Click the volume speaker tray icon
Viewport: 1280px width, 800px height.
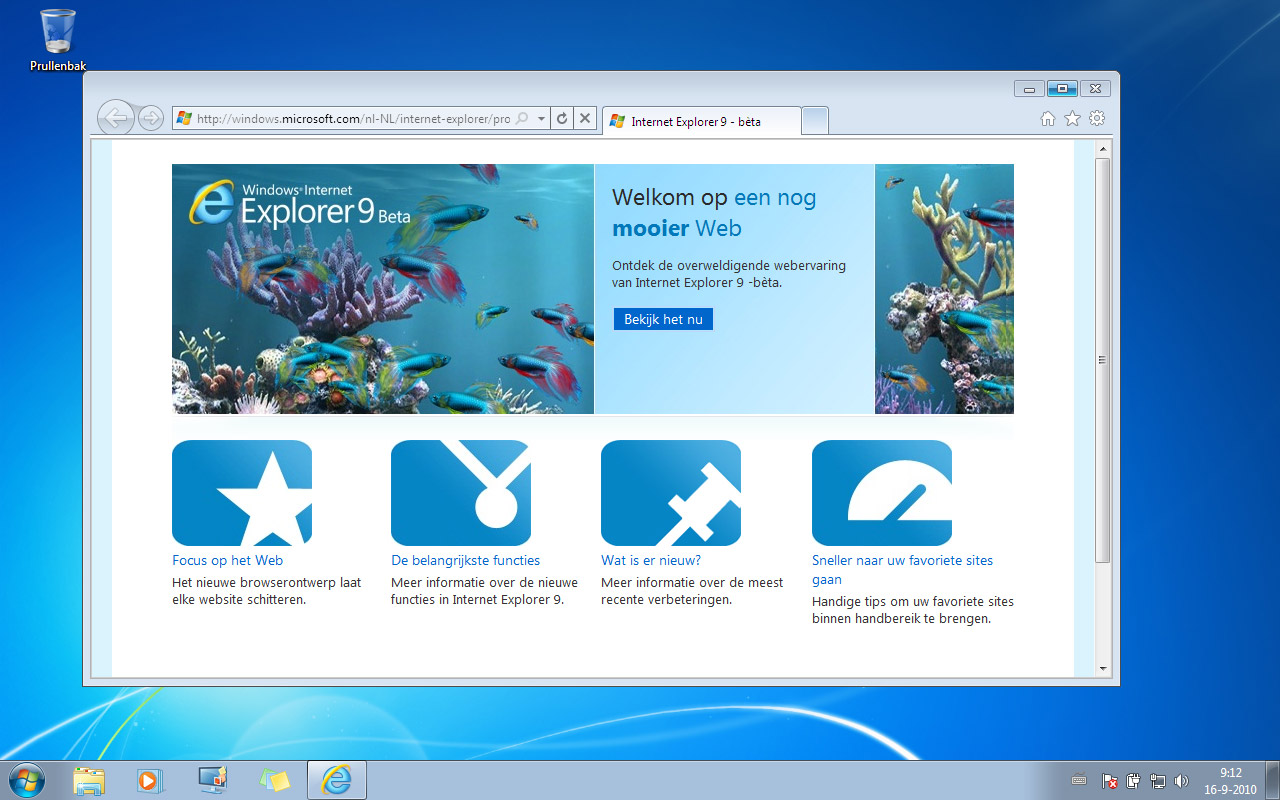coord(1182,781)
